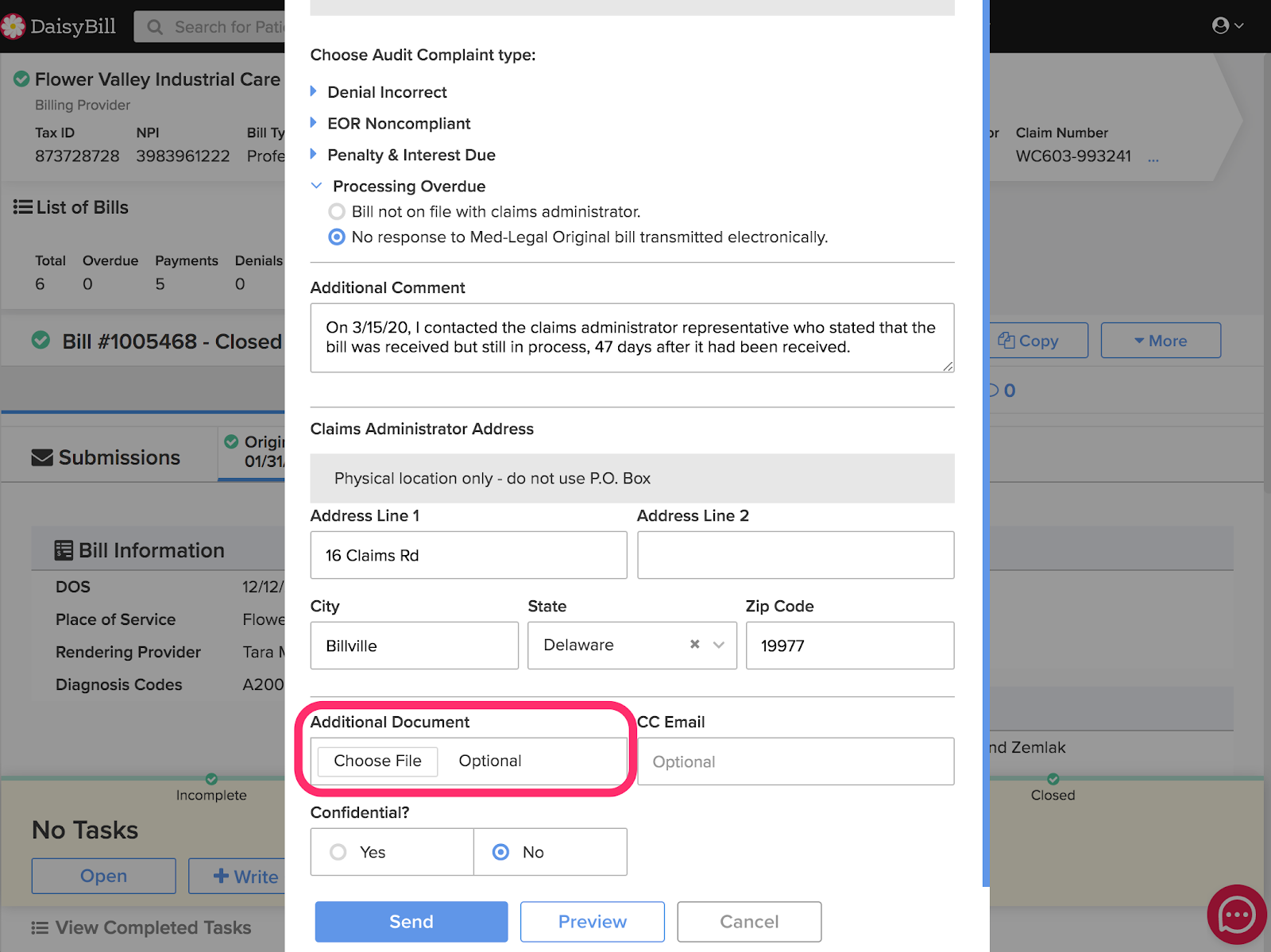Click the Search for Patient box
This screenshot has width=1271, height=952.
[211, 27]
